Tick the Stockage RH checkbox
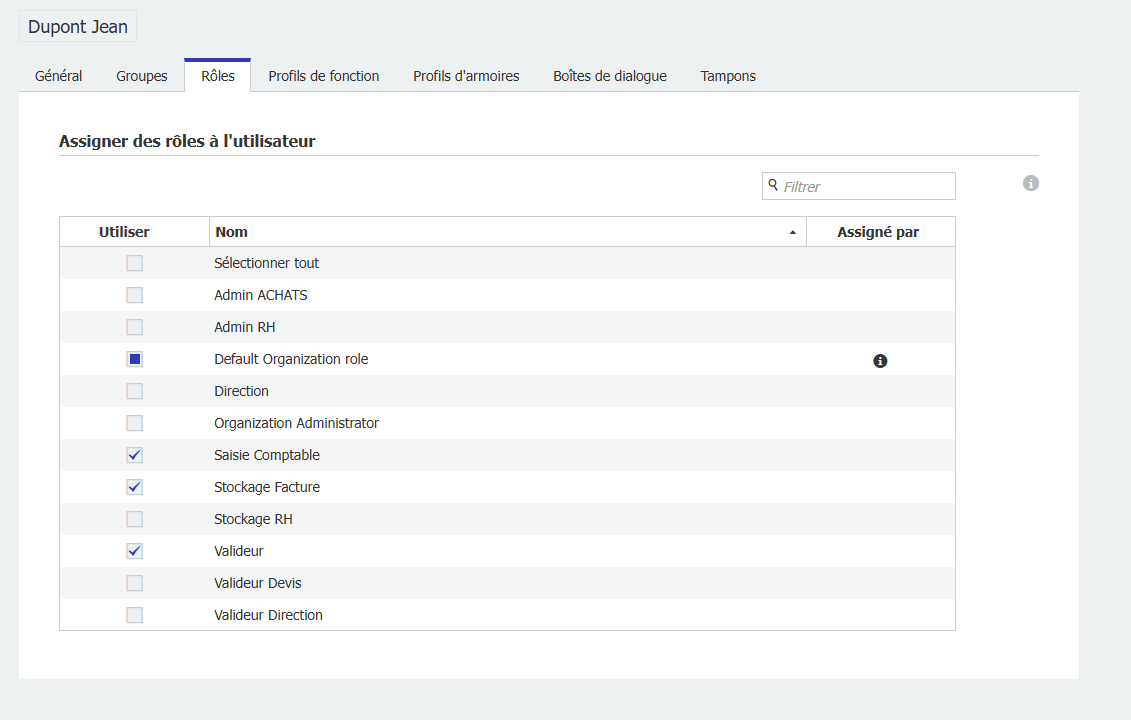The width and height of the screenshot is (1131, 720). click(135, 519)
